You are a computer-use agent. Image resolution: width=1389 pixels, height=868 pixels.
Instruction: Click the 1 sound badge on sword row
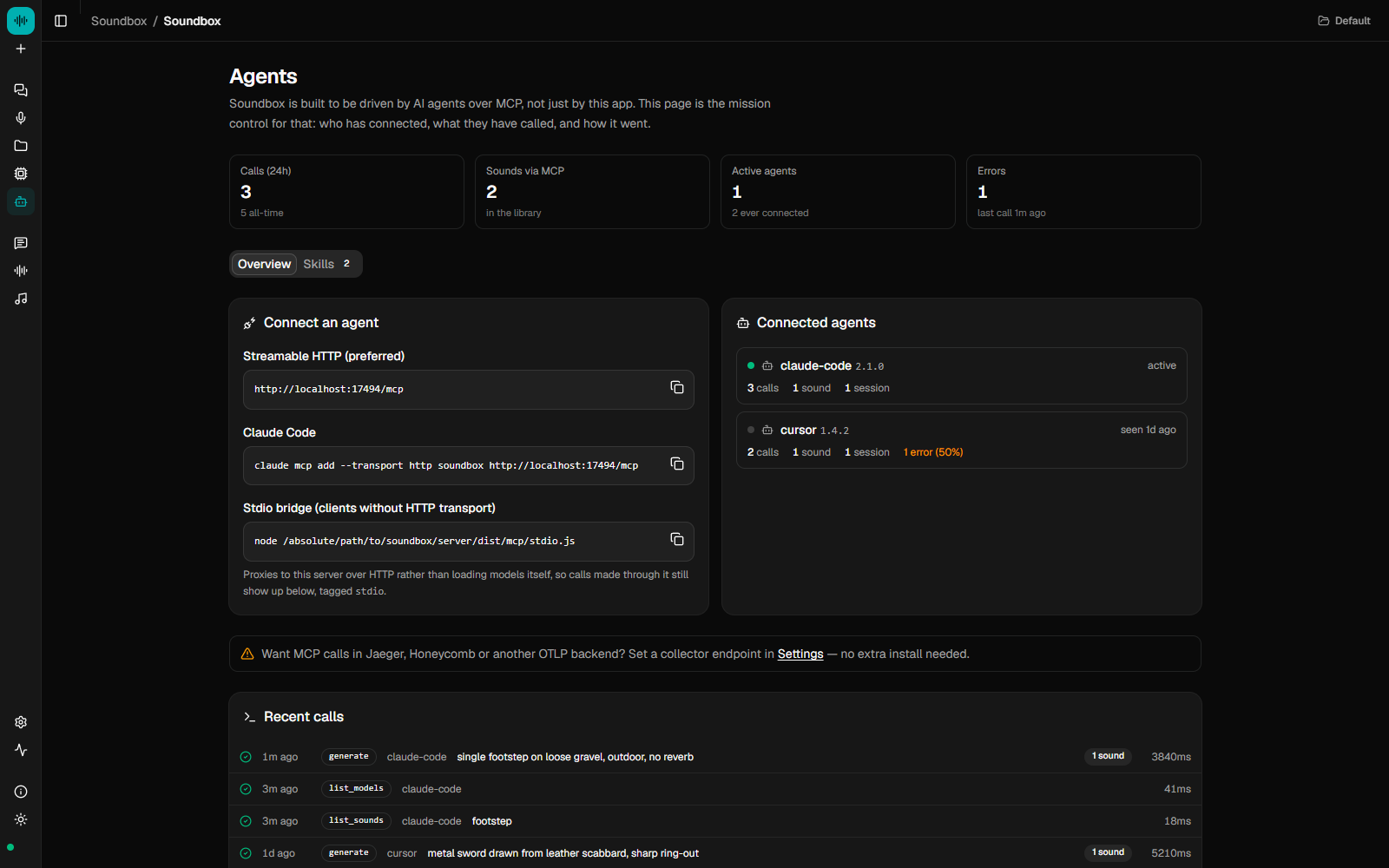point(1108,852)
